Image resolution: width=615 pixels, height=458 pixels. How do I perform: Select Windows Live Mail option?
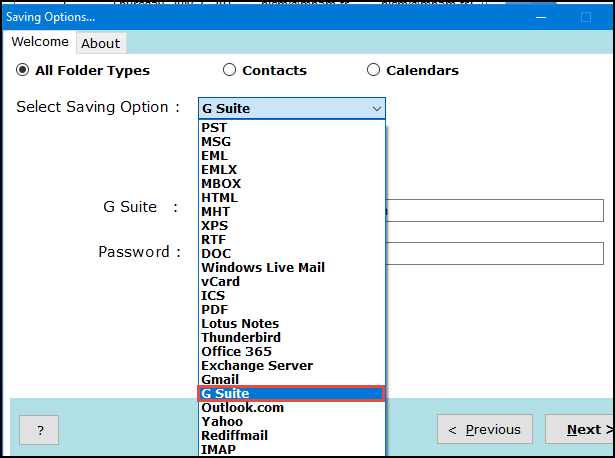click(292, 267)
